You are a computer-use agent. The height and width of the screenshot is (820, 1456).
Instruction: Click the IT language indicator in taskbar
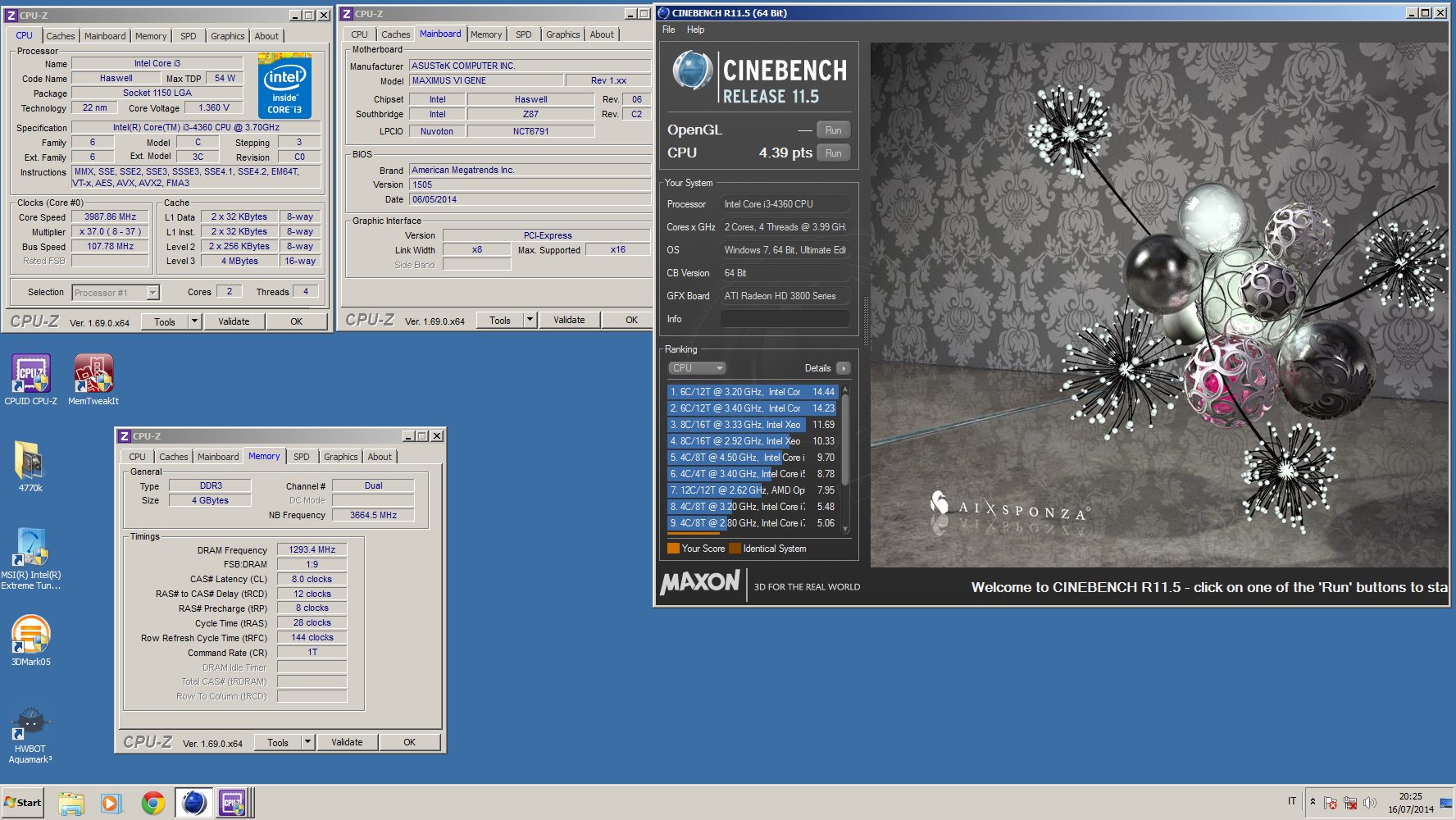coord(1292,801)
